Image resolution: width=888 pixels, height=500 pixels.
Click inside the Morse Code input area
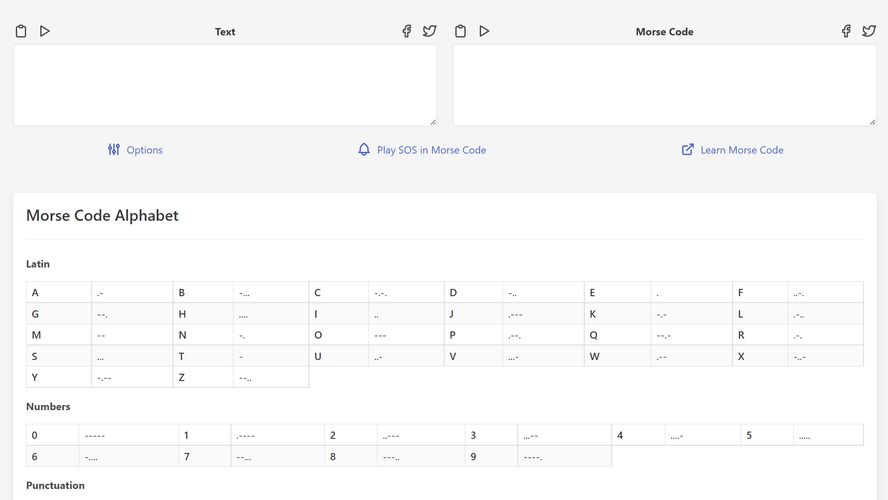click(x=664, y=85)
